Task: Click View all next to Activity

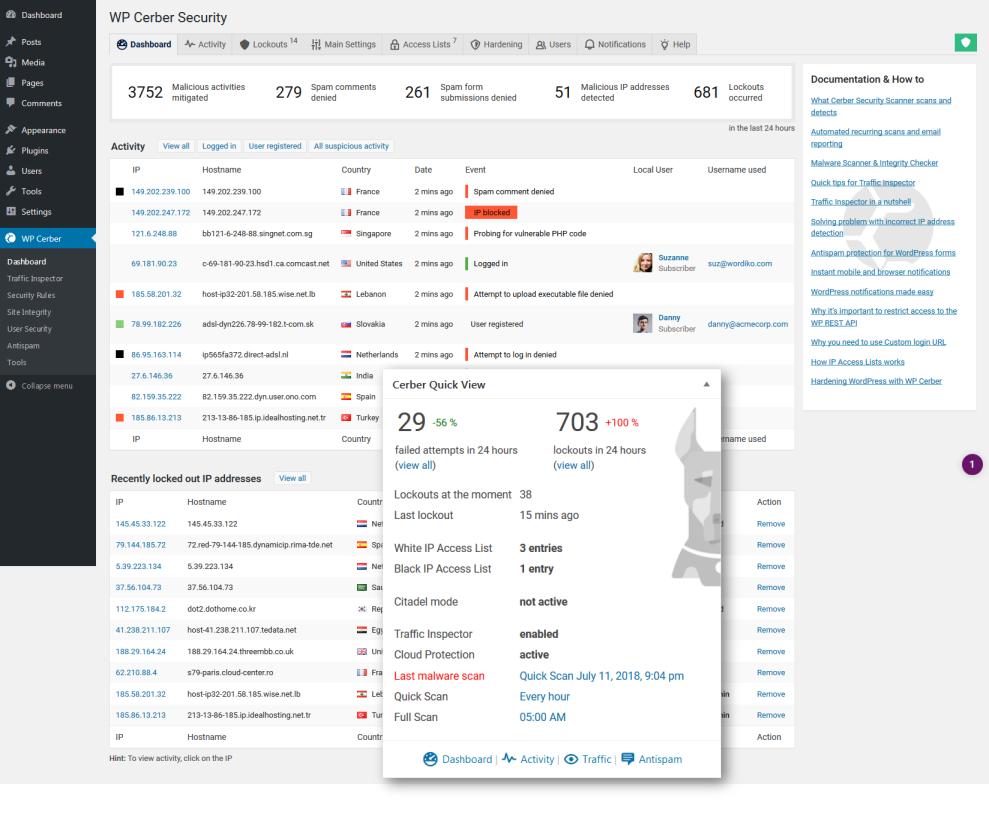Action: (176, 146)
